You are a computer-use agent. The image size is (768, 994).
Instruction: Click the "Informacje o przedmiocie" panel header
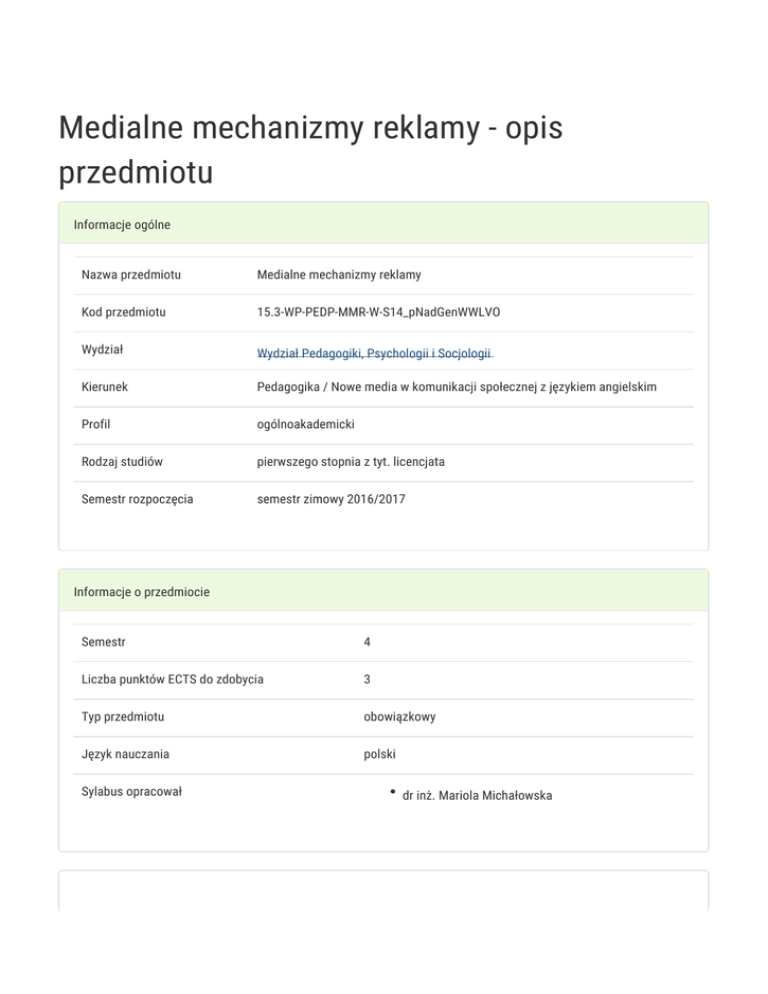(141, 592)
